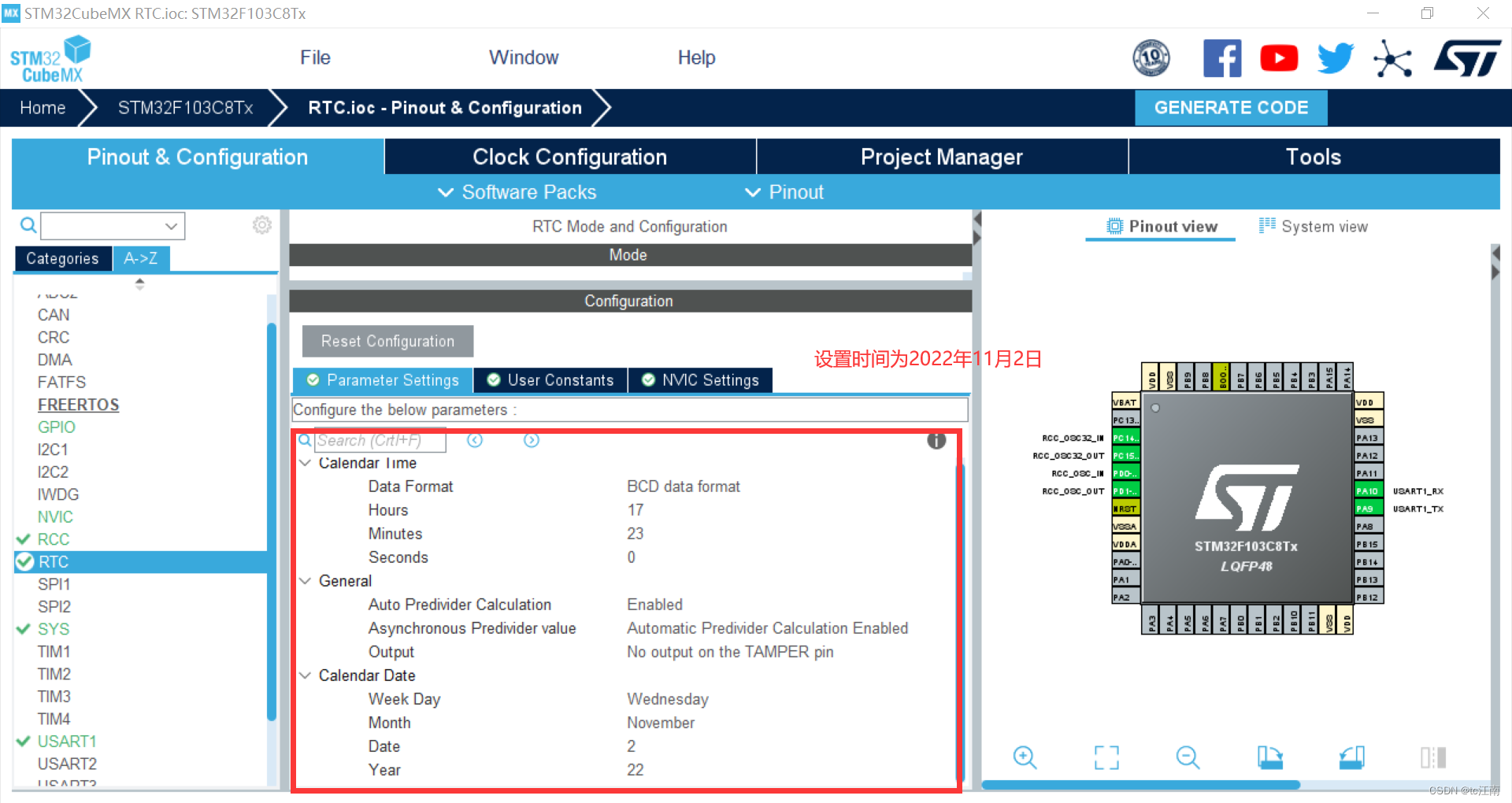Collapse the General parameters section
This screenshot has height=803, width=1512.
306,581
